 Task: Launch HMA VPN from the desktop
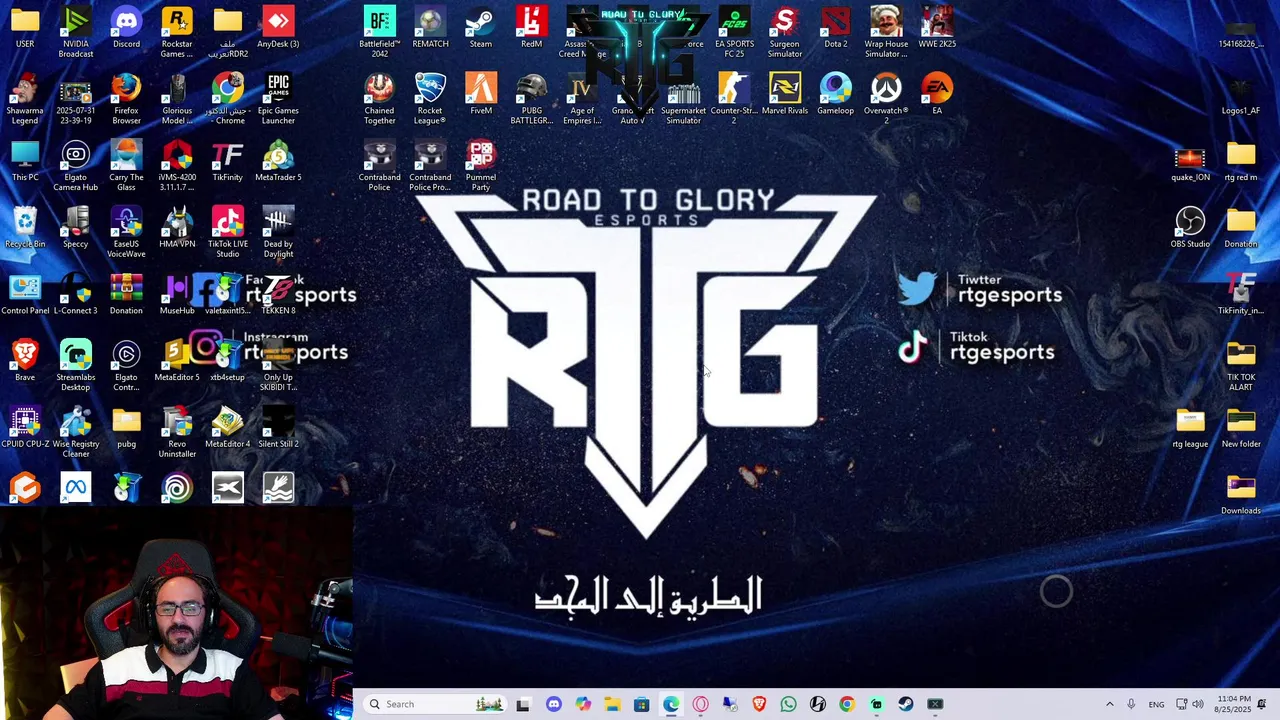[177, 228]
